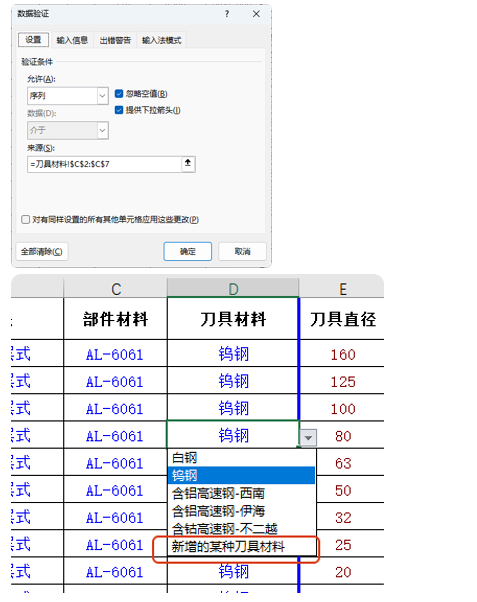477x602 pixels.
Task: Select 含铝高速钢-西南 from the list
Action: coord(242,493)
